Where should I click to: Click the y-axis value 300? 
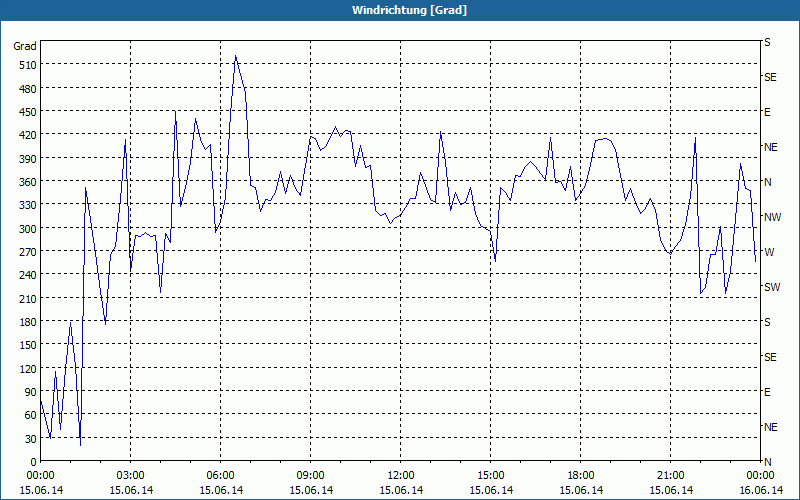click(28, 229)
